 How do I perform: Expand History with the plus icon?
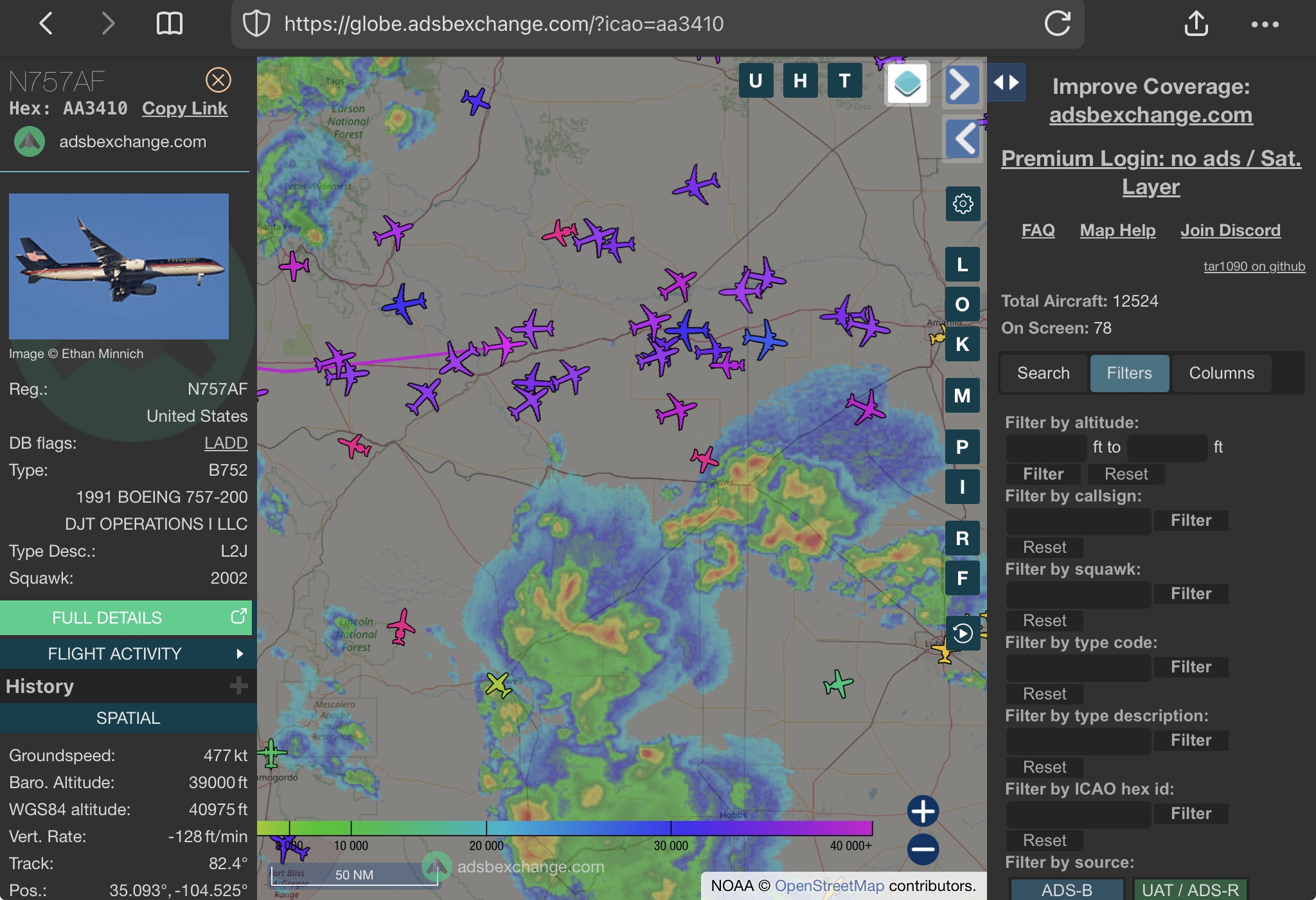tap(238, 686)
